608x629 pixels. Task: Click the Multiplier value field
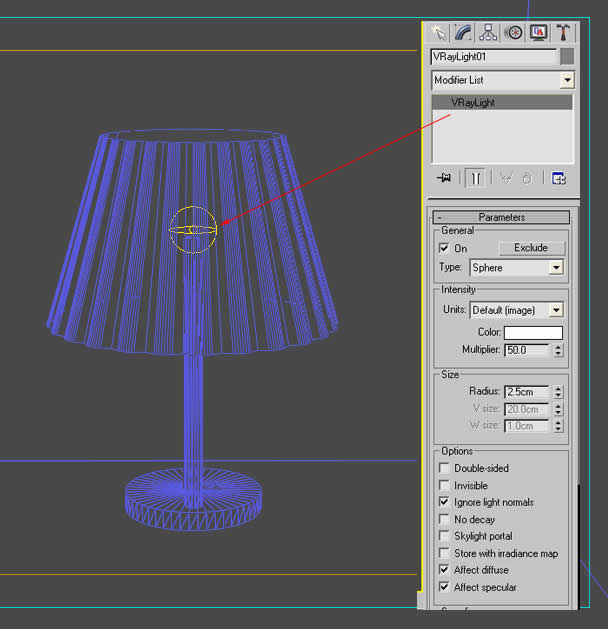(526, 350)
